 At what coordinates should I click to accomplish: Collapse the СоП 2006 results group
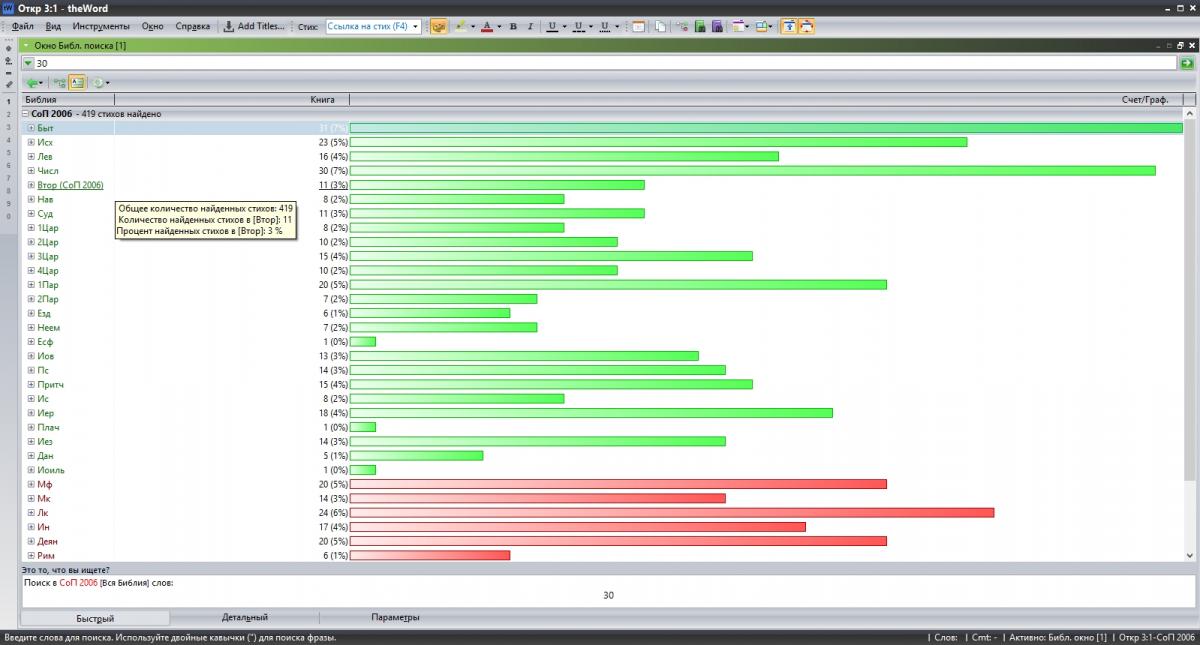tap(25, 114)
